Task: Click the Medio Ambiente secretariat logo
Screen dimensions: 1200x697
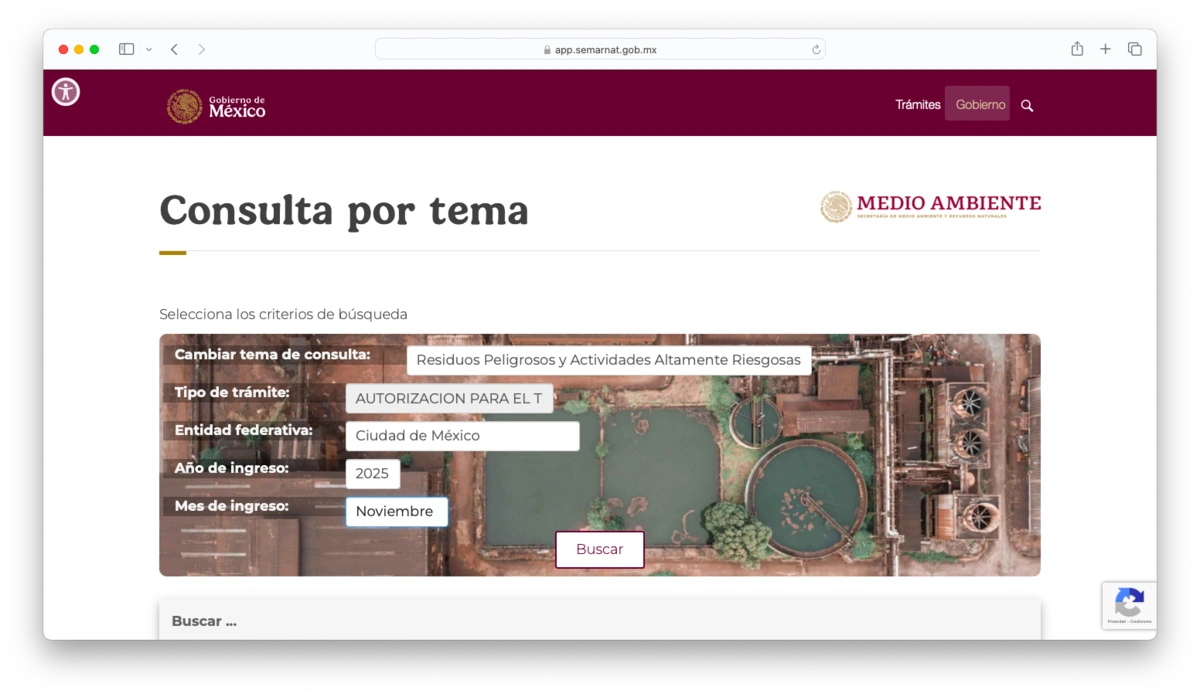Action: coord(929,204)
